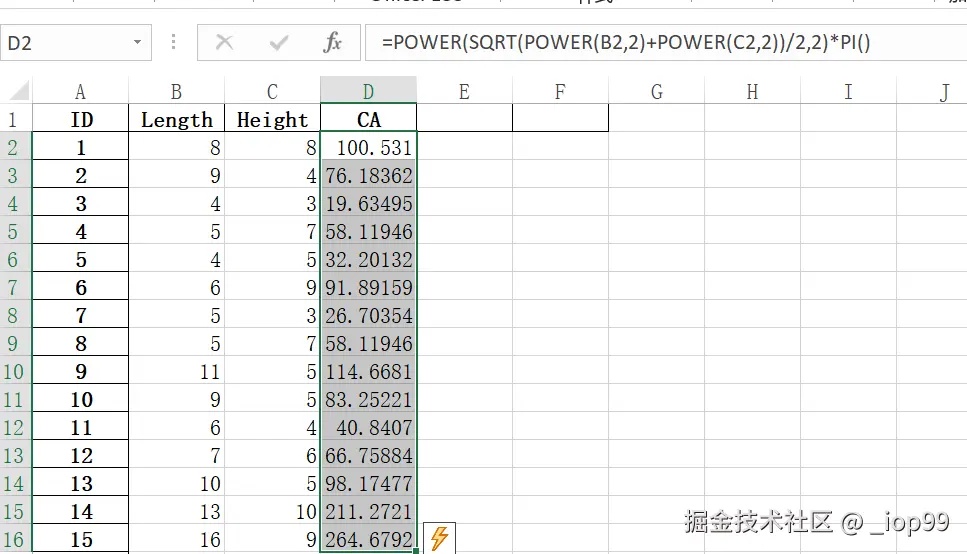Select cell containing 91.89159
The image size is (967, 554).
tap(368, 287)
